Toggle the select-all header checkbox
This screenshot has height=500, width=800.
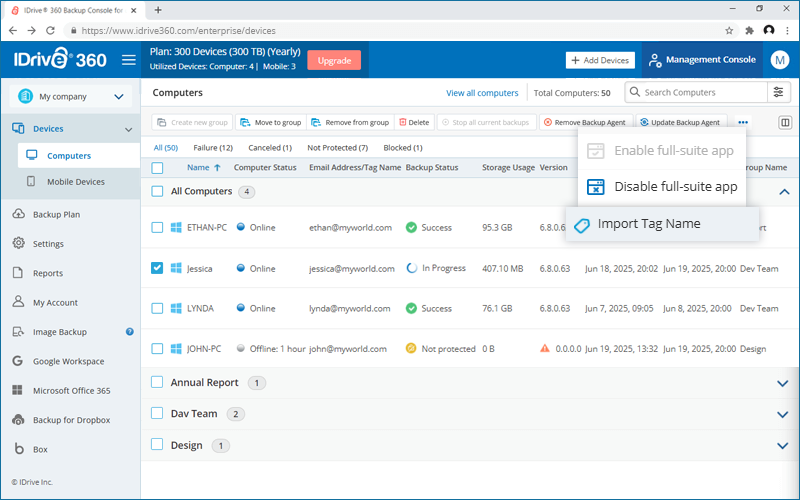point(157,168)
